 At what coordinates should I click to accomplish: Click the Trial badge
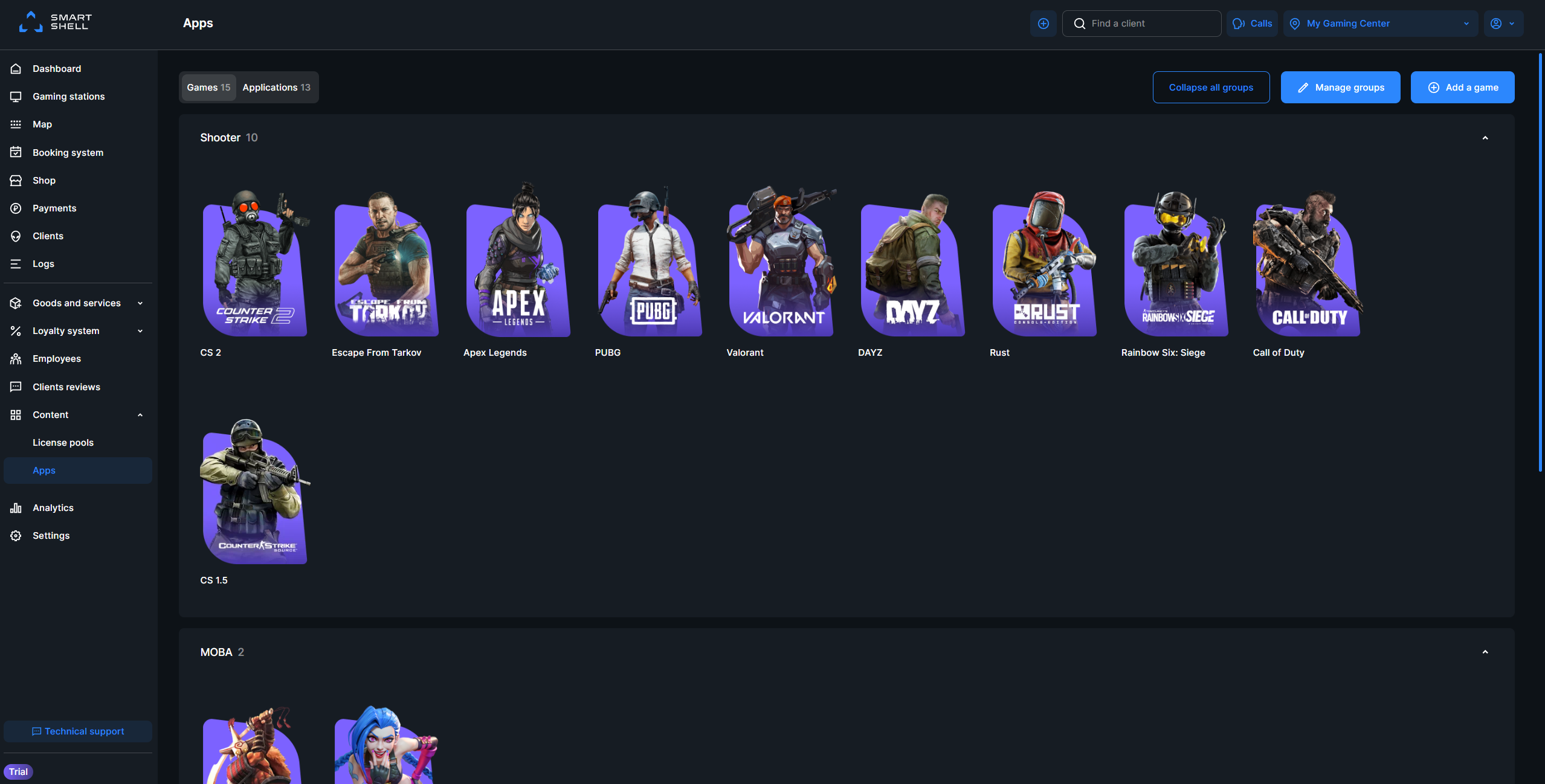click(18, 772)
